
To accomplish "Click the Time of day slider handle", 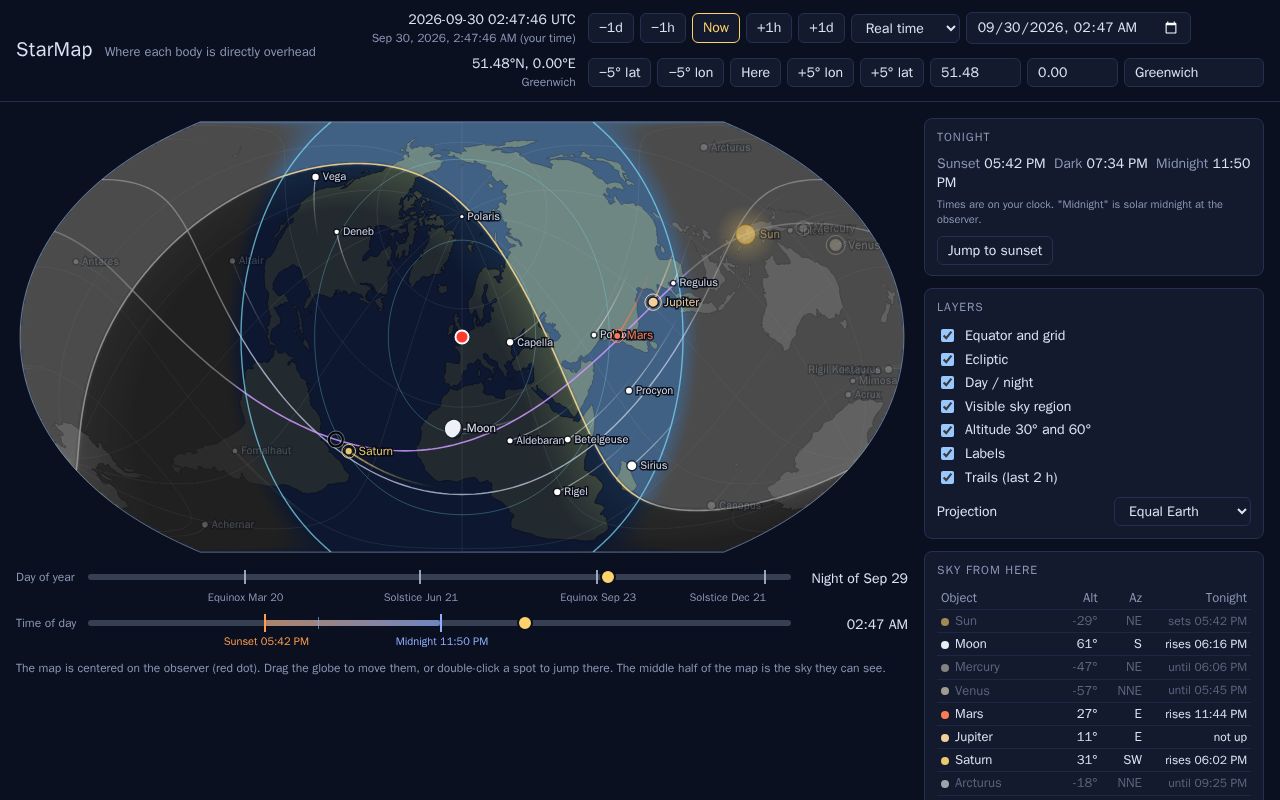I will 525,623.
